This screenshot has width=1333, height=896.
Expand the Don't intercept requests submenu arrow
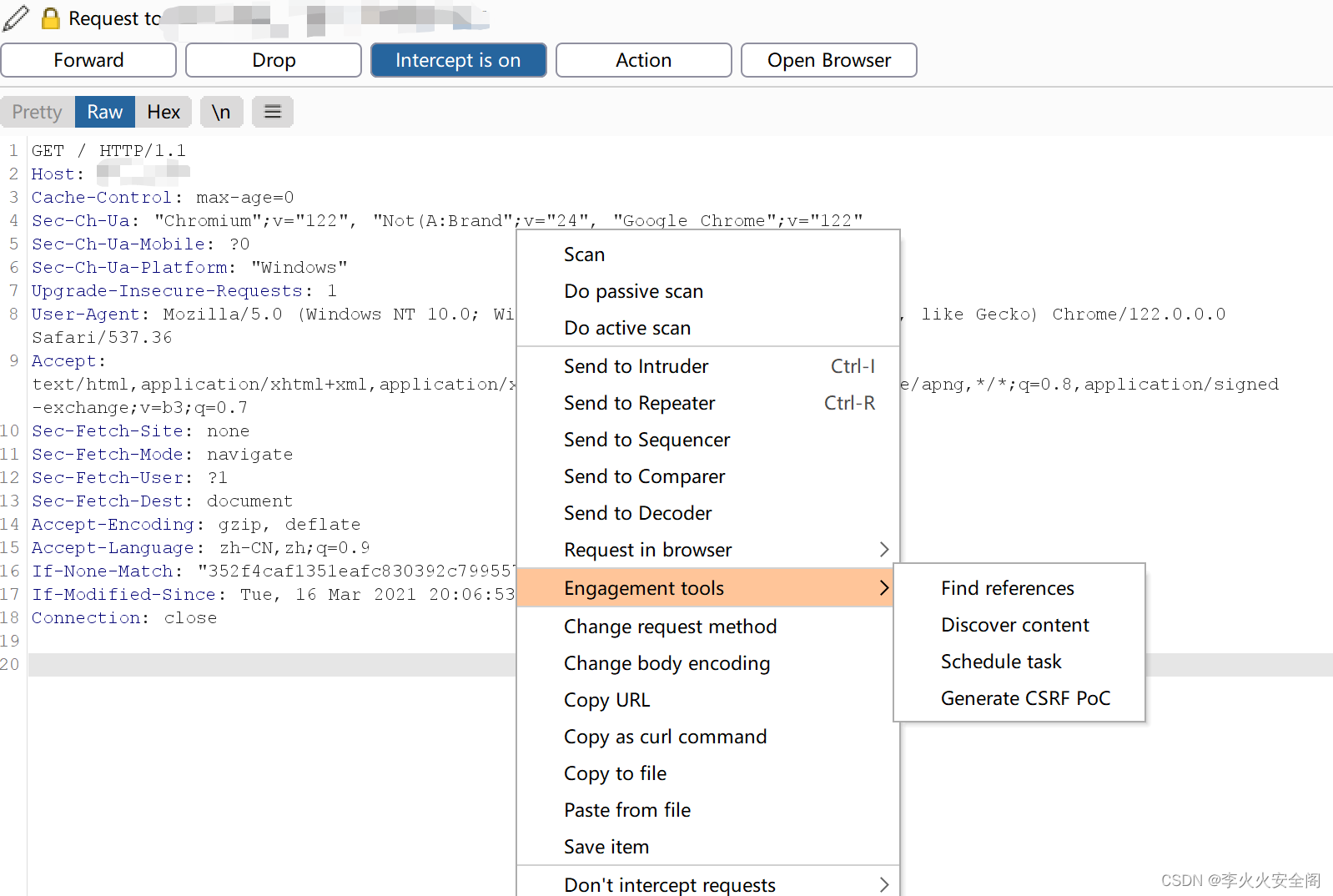884,885
